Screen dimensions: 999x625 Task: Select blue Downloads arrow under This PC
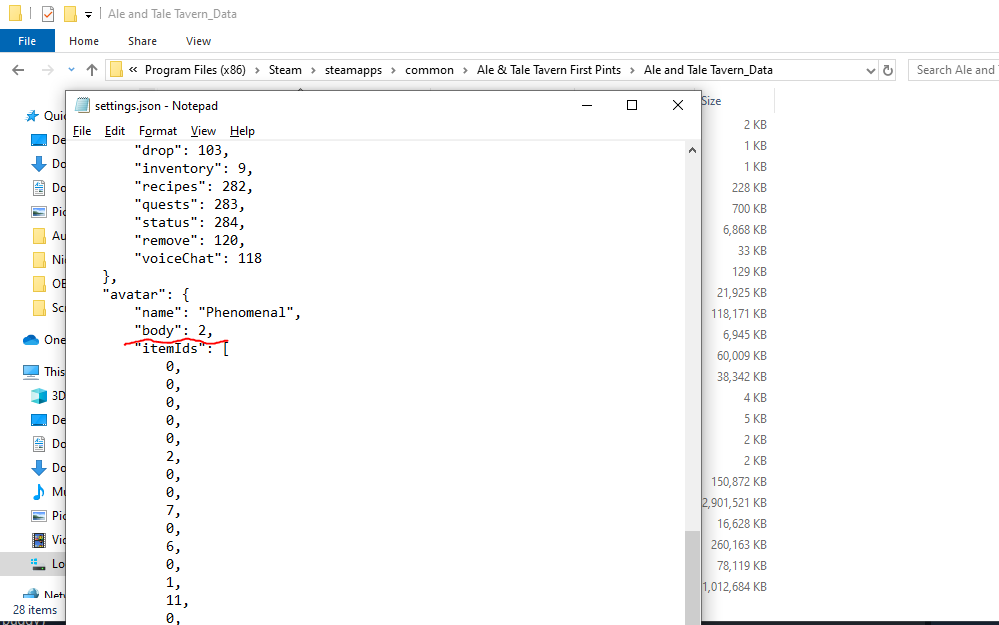(x=39, y=468)
